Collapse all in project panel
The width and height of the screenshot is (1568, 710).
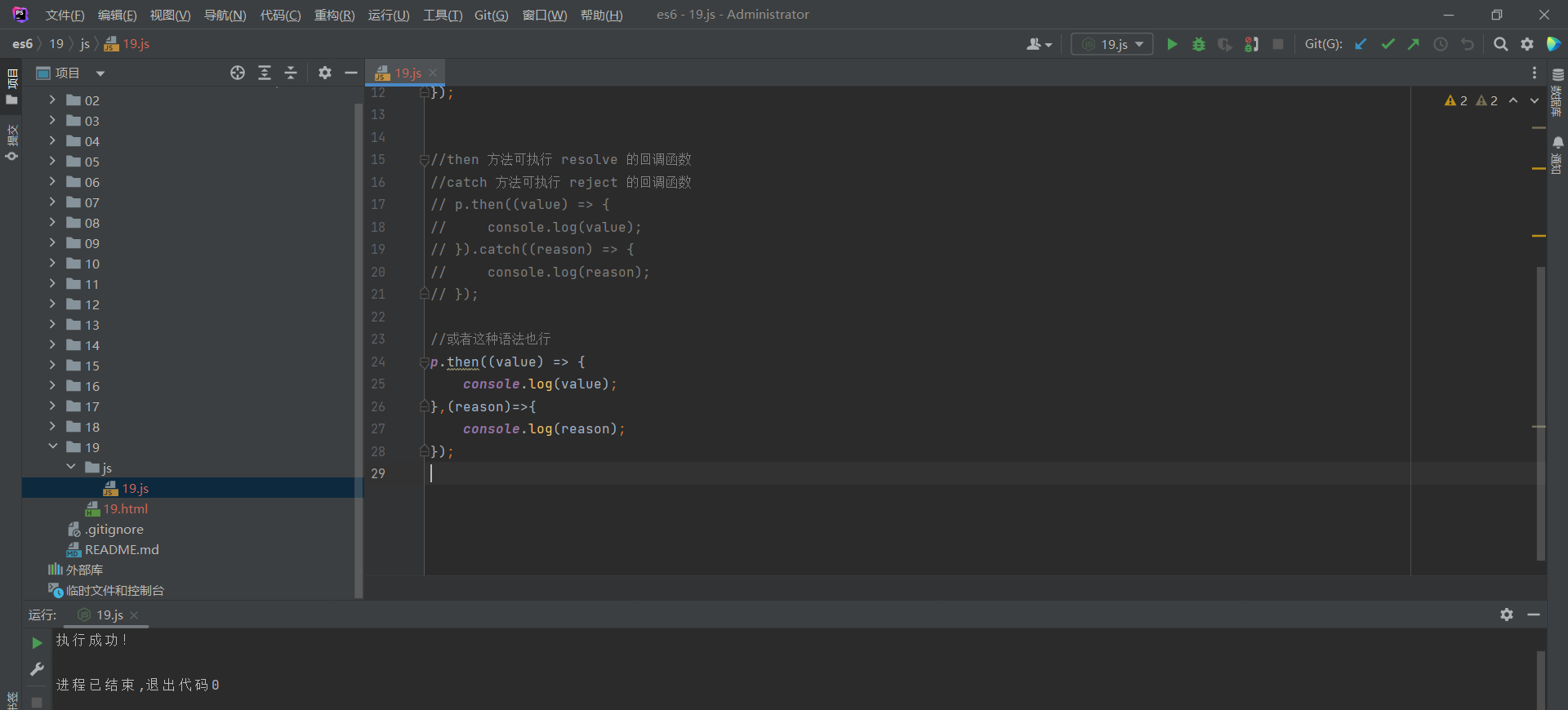coord(291,73)
